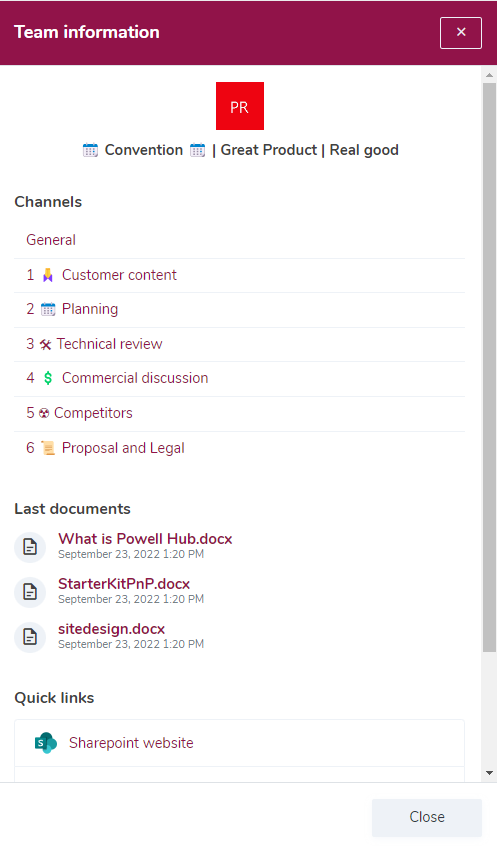Screen dimensions: 497x847
Task: Go to the Planning channel
Action: click(239, 309)
